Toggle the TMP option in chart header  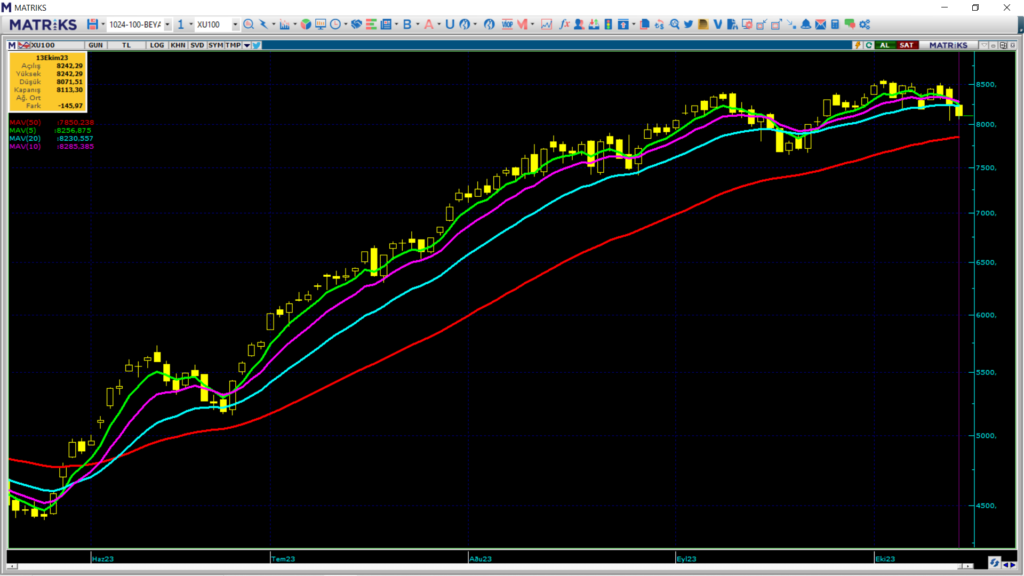coord(232,45)
